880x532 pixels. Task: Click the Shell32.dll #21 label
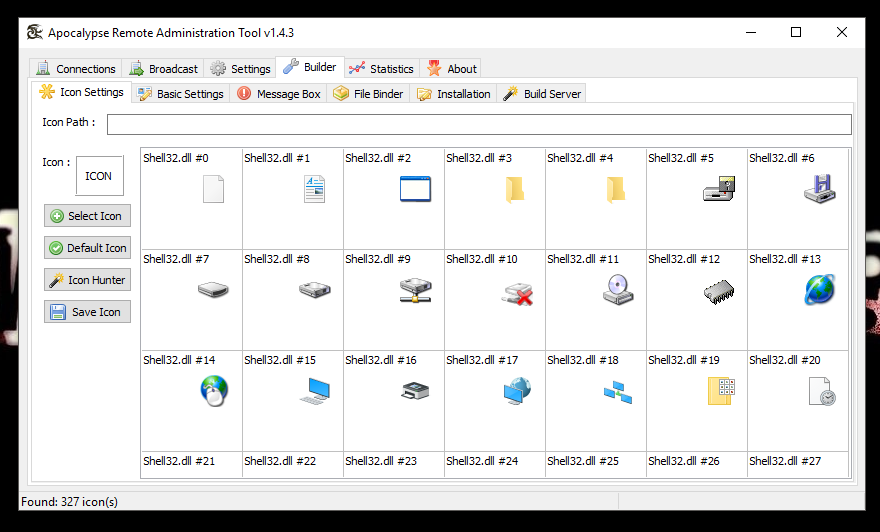coord(179,461)
